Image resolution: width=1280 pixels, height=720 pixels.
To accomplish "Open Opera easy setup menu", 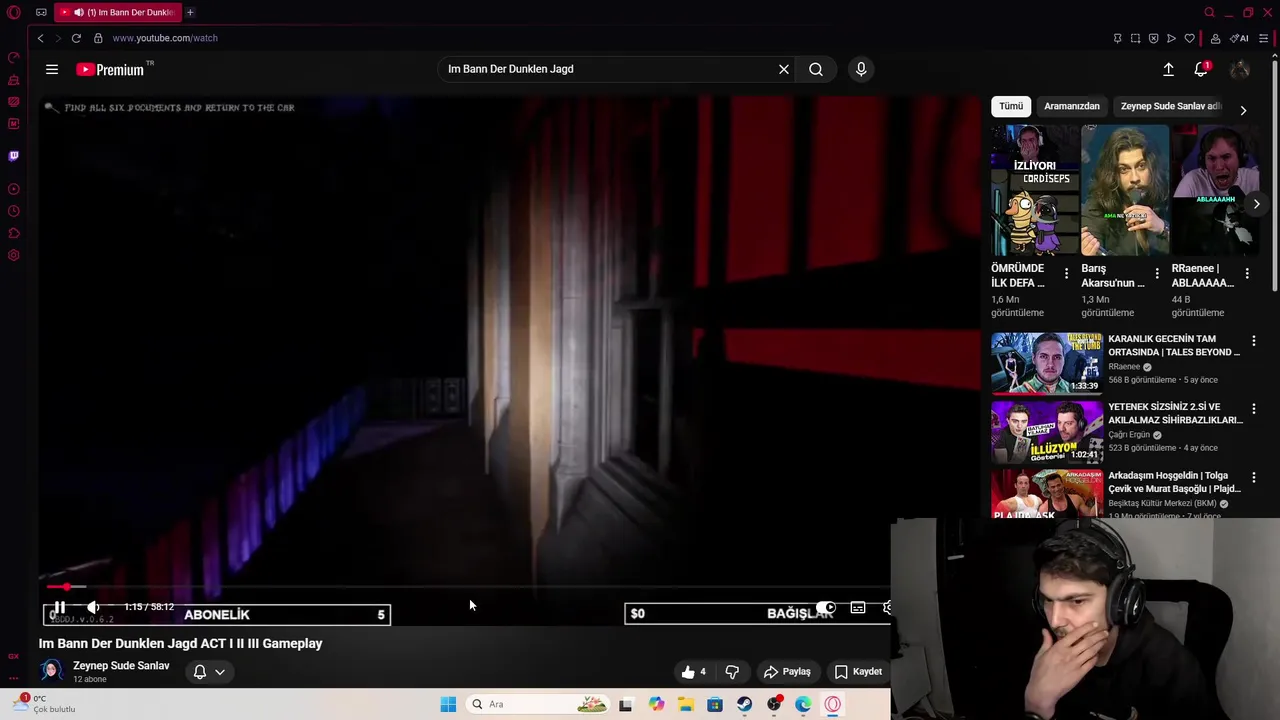I will tap(1264, 38).
